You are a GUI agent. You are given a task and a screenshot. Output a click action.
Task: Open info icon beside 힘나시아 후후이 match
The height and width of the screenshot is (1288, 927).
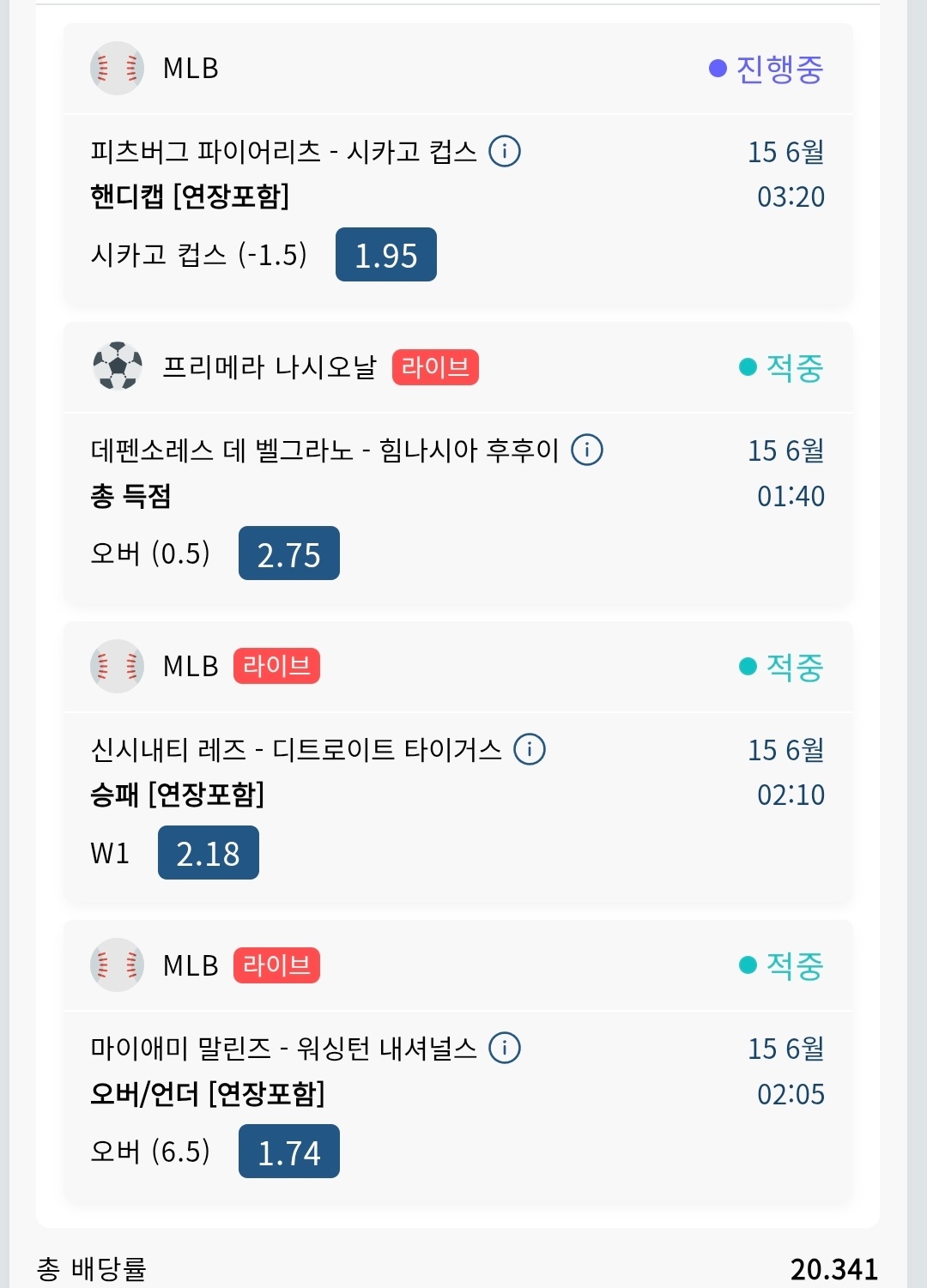pyautogui.click(x=587, y=450)
